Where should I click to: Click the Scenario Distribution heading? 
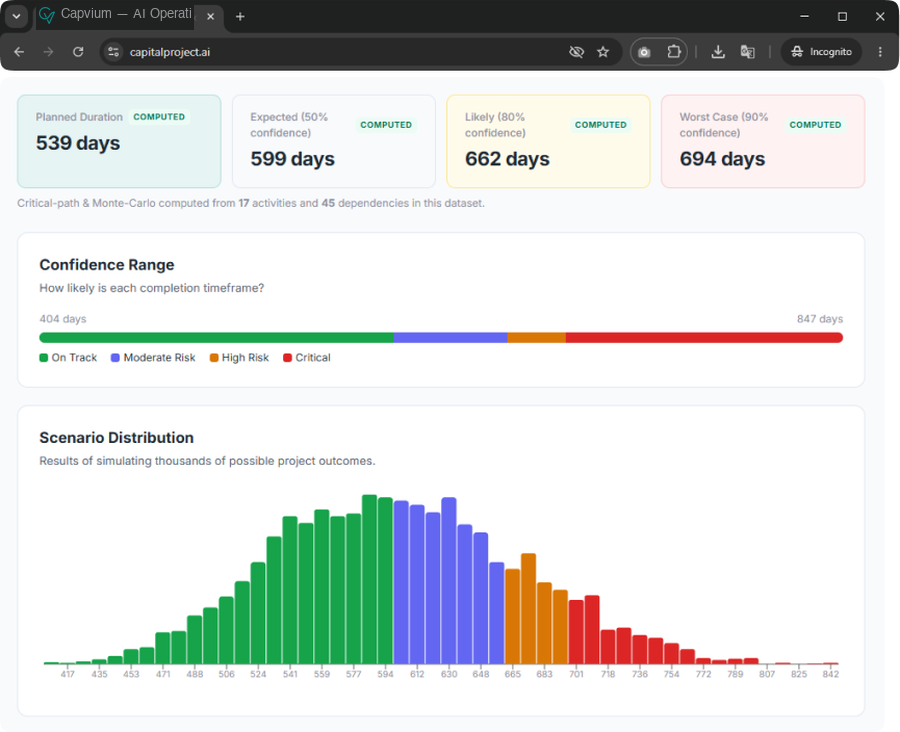117,437
